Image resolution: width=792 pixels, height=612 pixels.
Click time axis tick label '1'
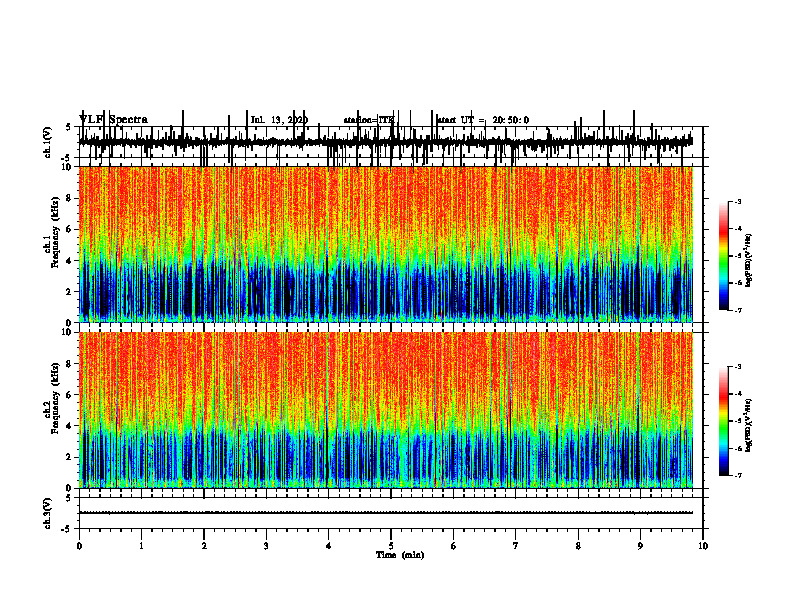(141, 546)
